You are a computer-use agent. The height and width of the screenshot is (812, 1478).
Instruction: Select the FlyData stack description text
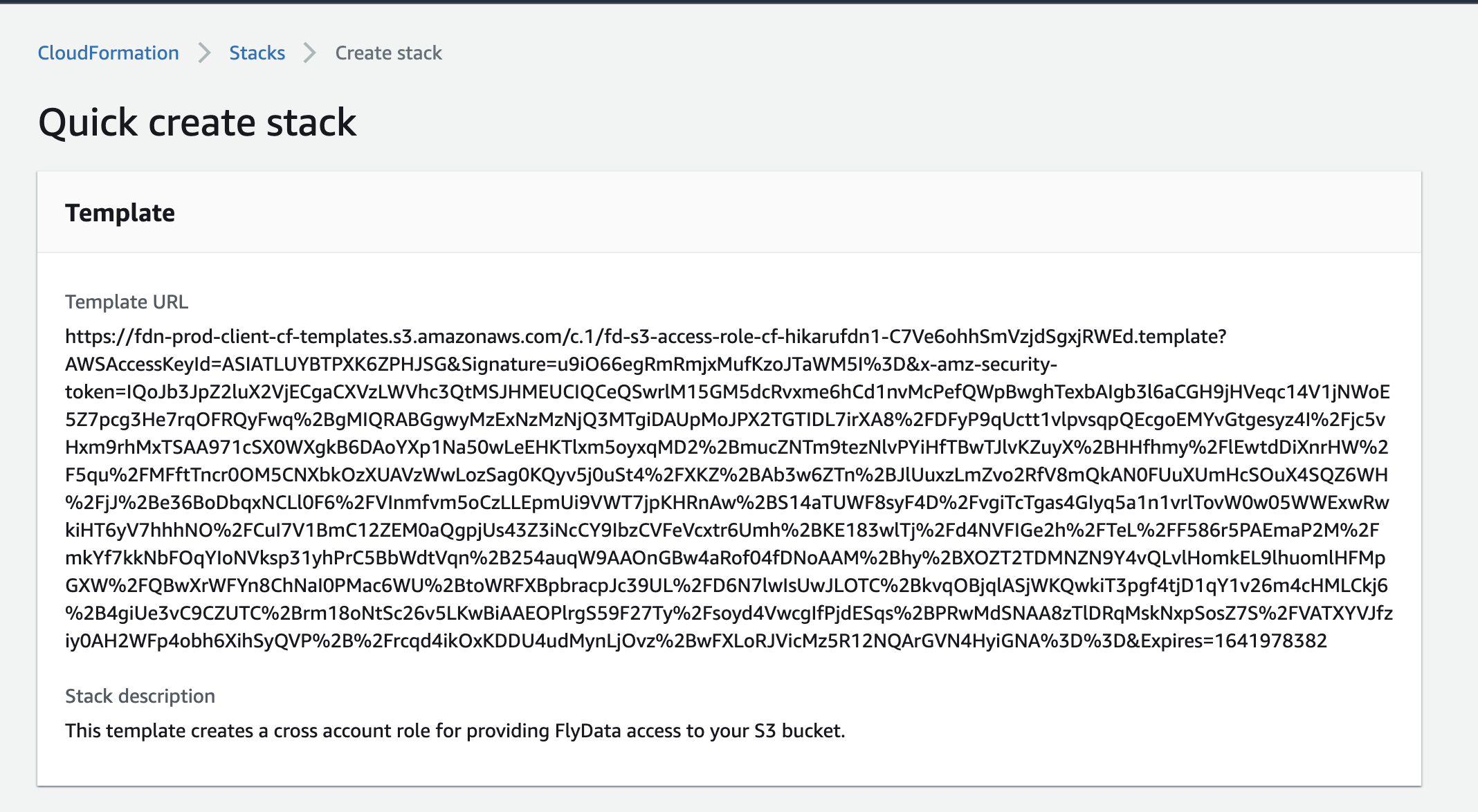(x=455, y=730)
